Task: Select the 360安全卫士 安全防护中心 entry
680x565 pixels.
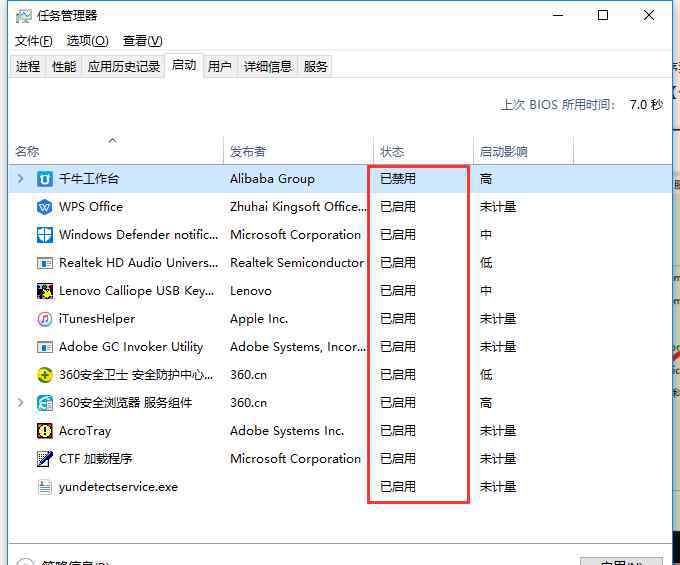Action: (x=136, y=375)
